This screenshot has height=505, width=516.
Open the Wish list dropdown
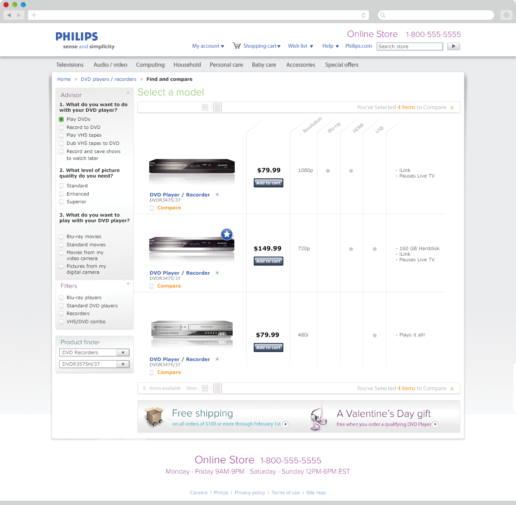pyautogui.click(x=300, y=46)
